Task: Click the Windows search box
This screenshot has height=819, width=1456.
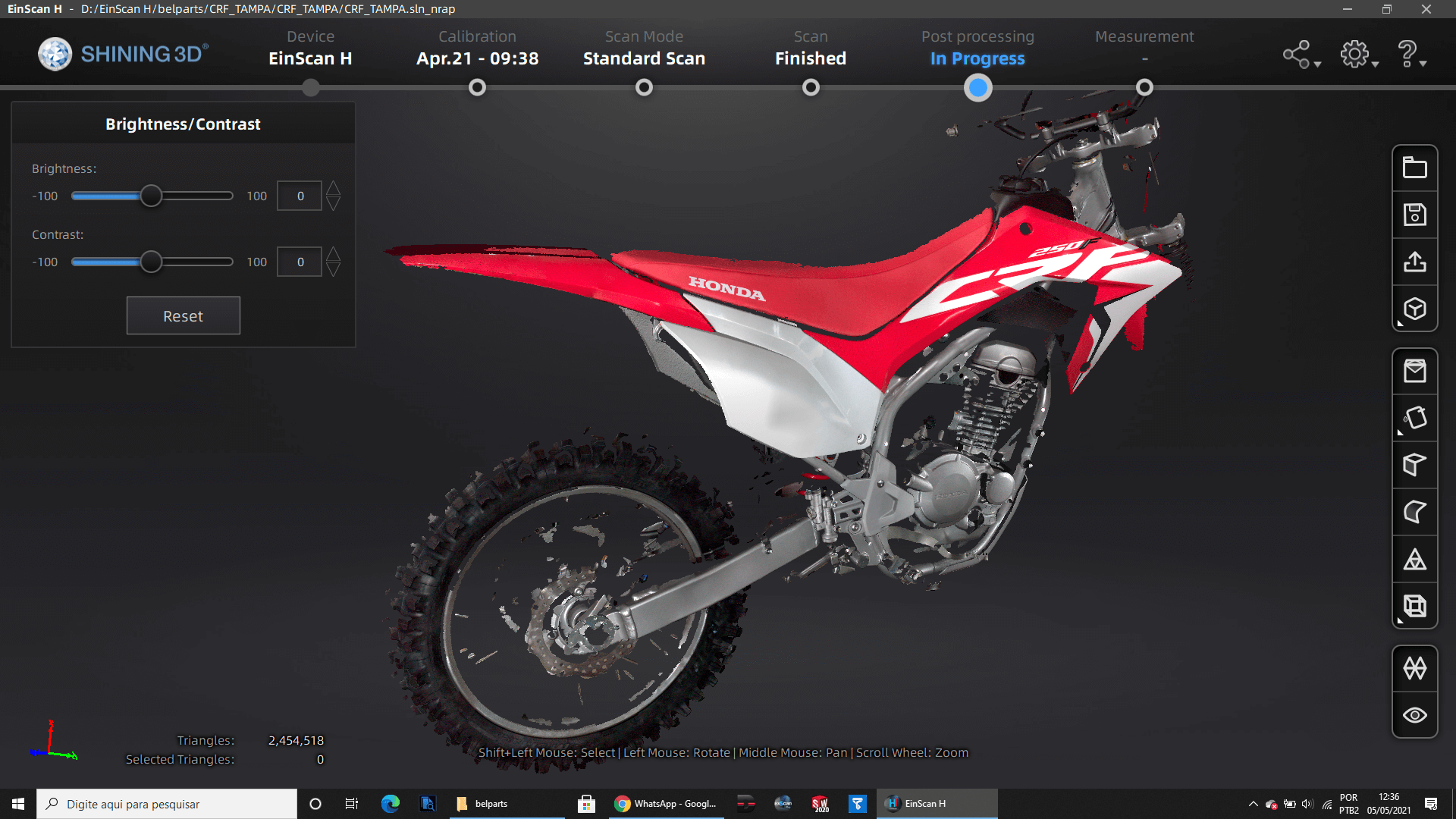Action: pyautogui.click(x=167, y=804)
